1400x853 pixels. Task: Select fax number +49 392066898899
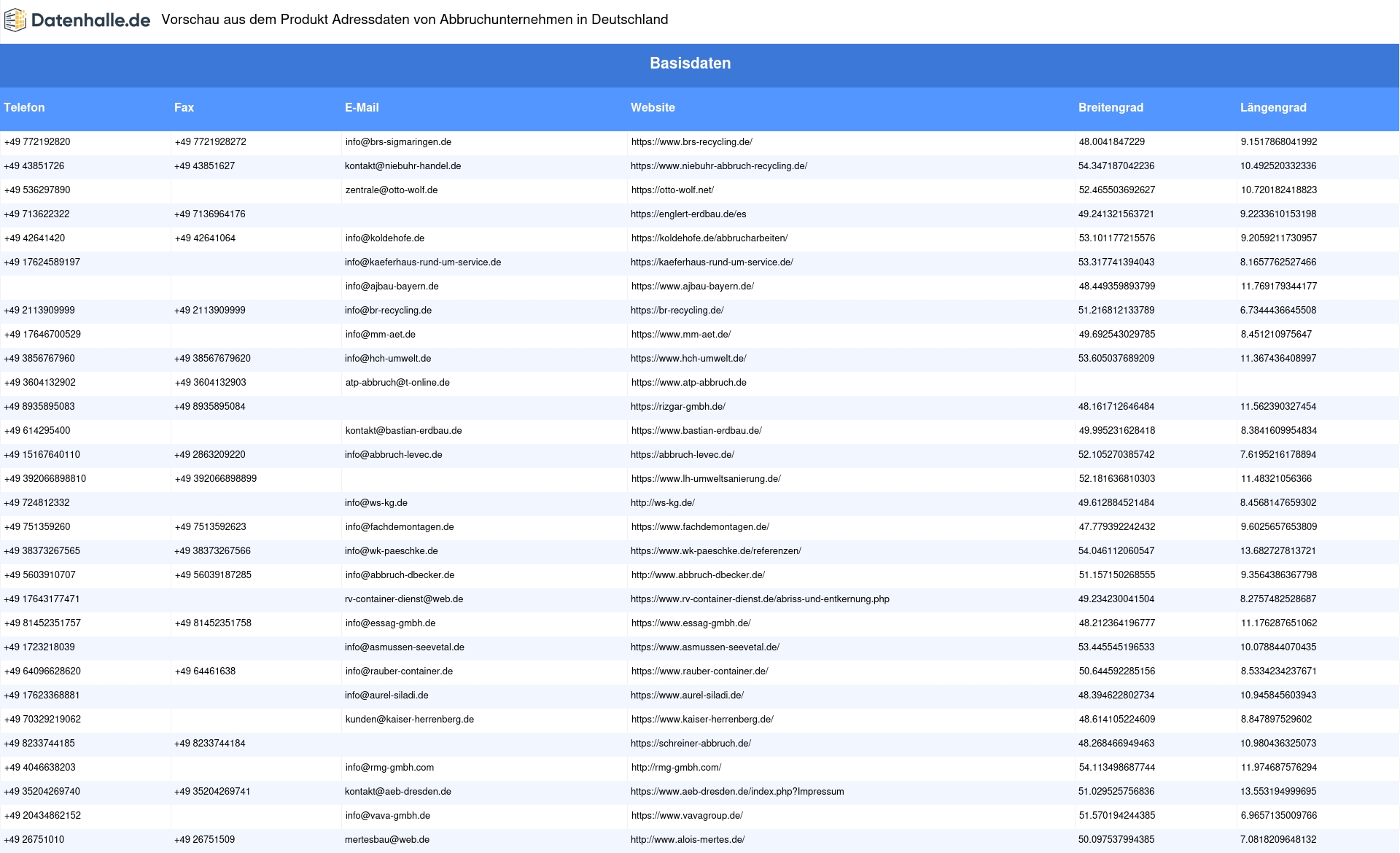[216, 479]
